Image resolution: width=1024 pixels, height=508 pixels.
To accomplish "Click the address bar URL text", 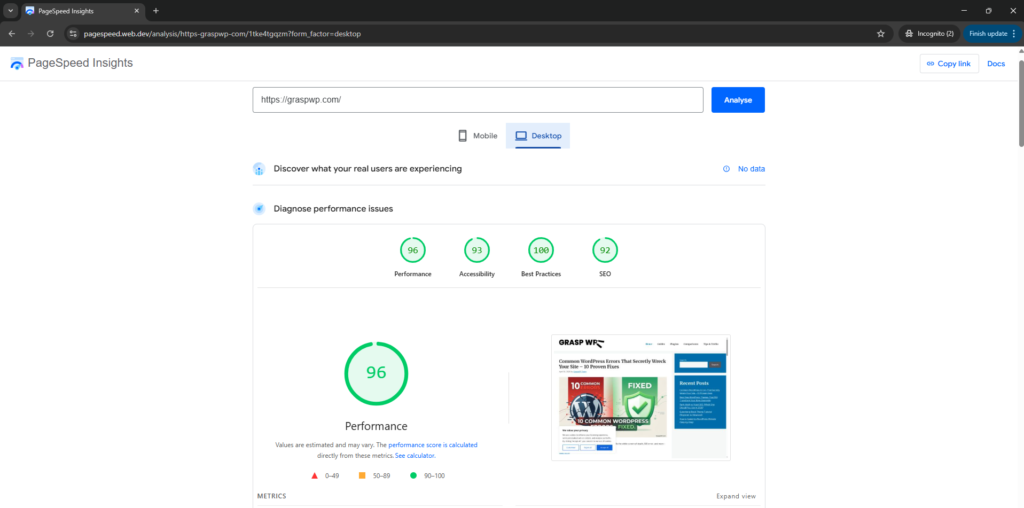I will [222, 33].
